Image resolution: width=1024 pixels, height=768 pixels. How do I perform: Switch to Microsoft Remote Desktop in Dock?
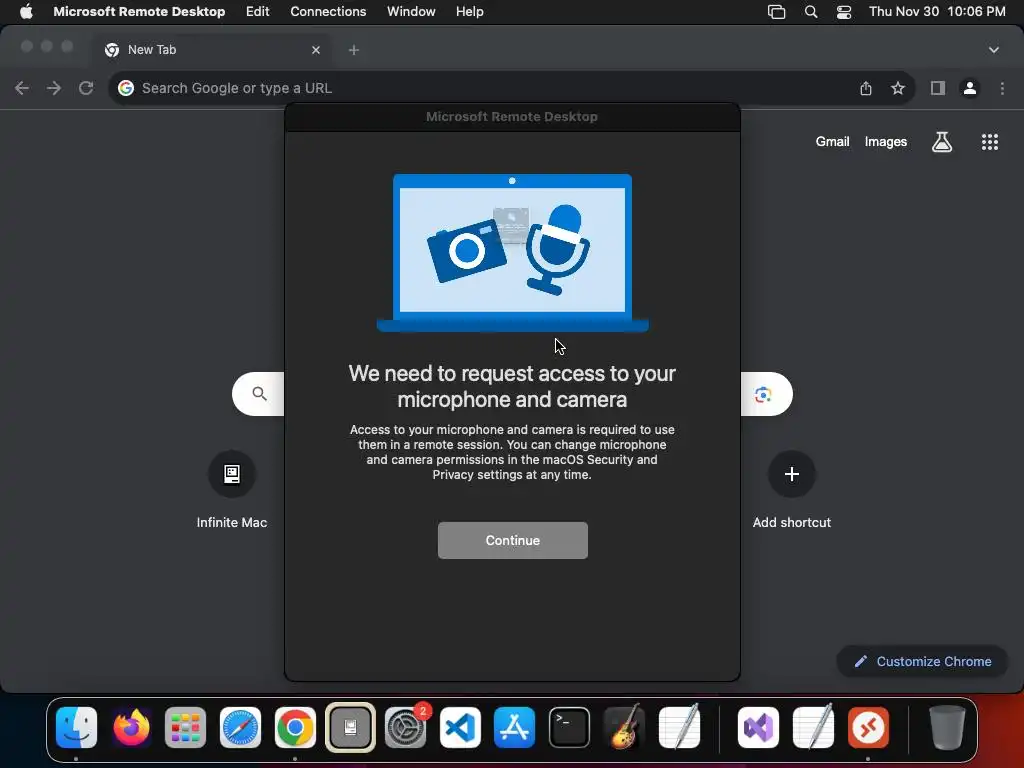868,727
